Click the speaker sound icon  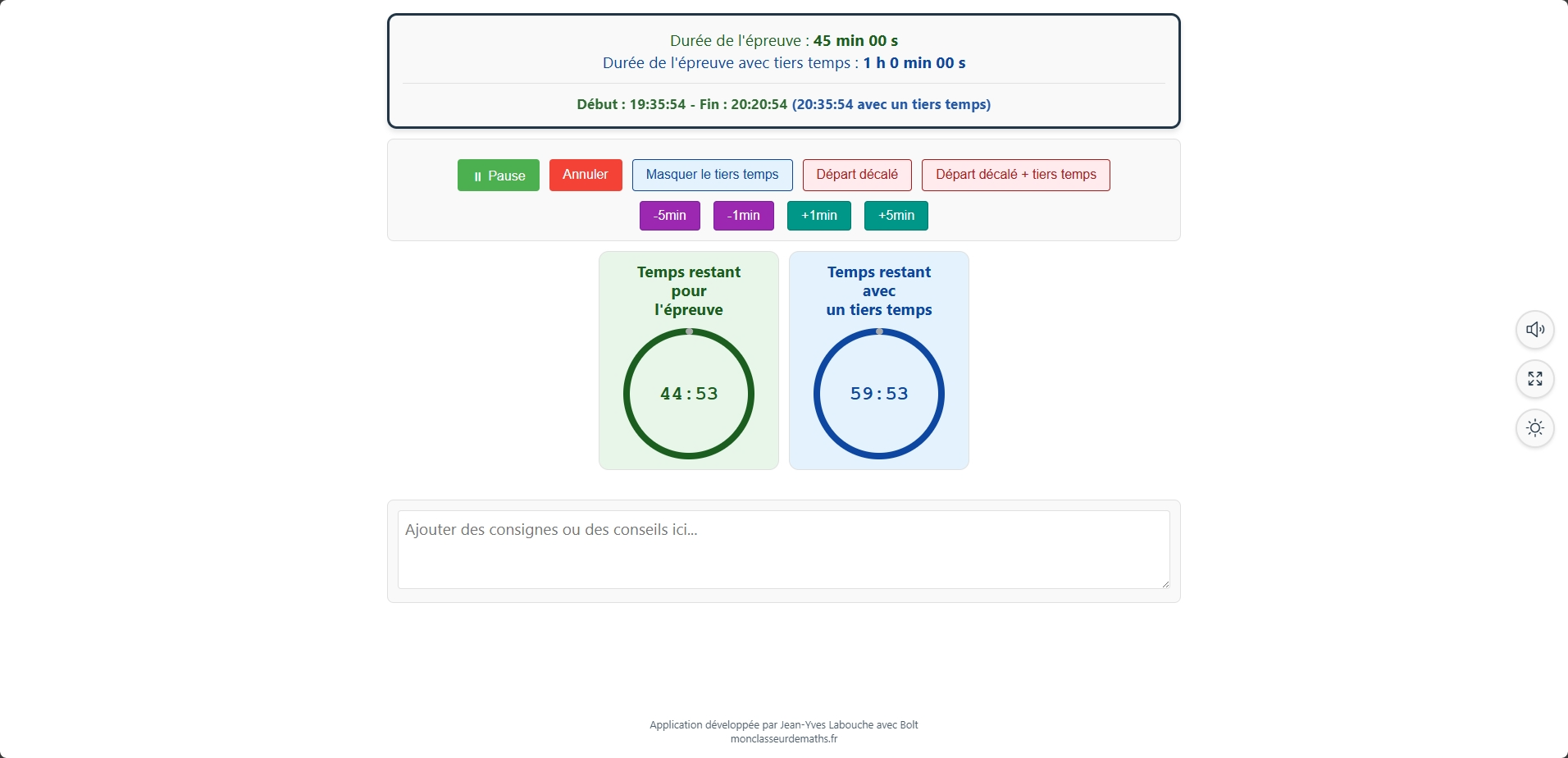coord(1534,330)
